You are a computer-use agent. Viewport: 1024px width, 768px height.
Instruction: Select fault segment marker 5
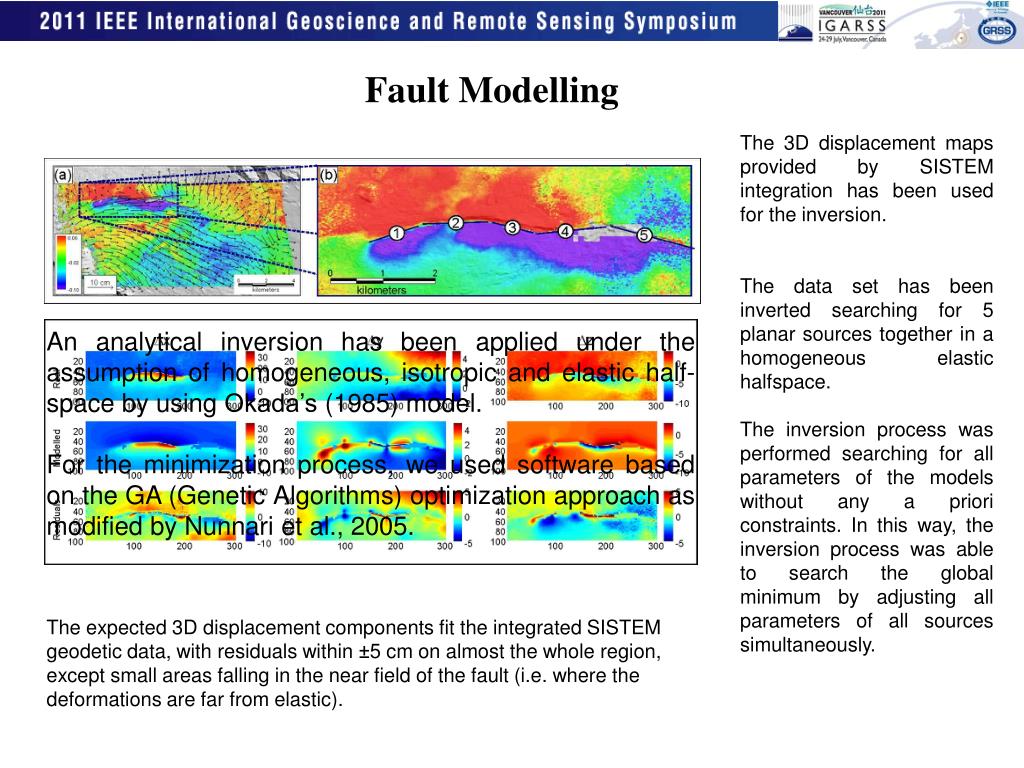coord(644,234)
